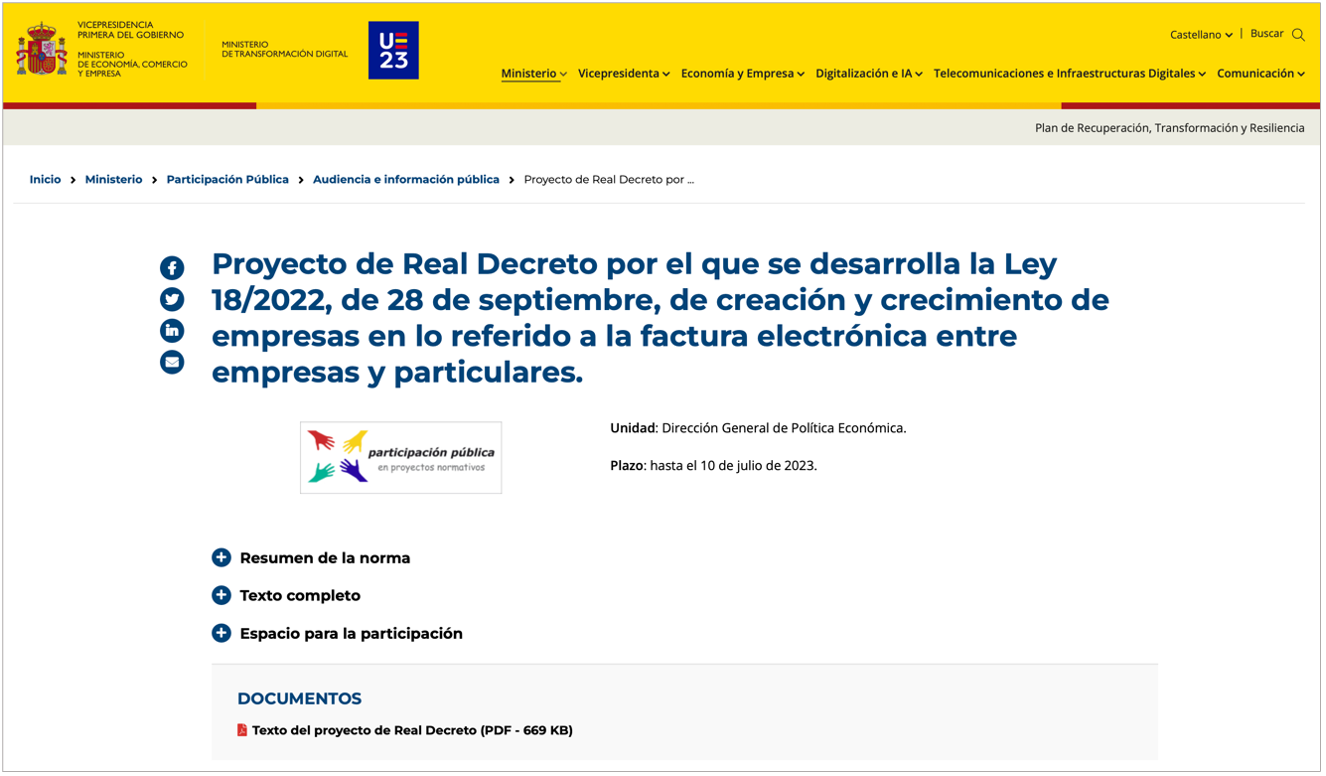Click the UE23 presidency logo

393,50
